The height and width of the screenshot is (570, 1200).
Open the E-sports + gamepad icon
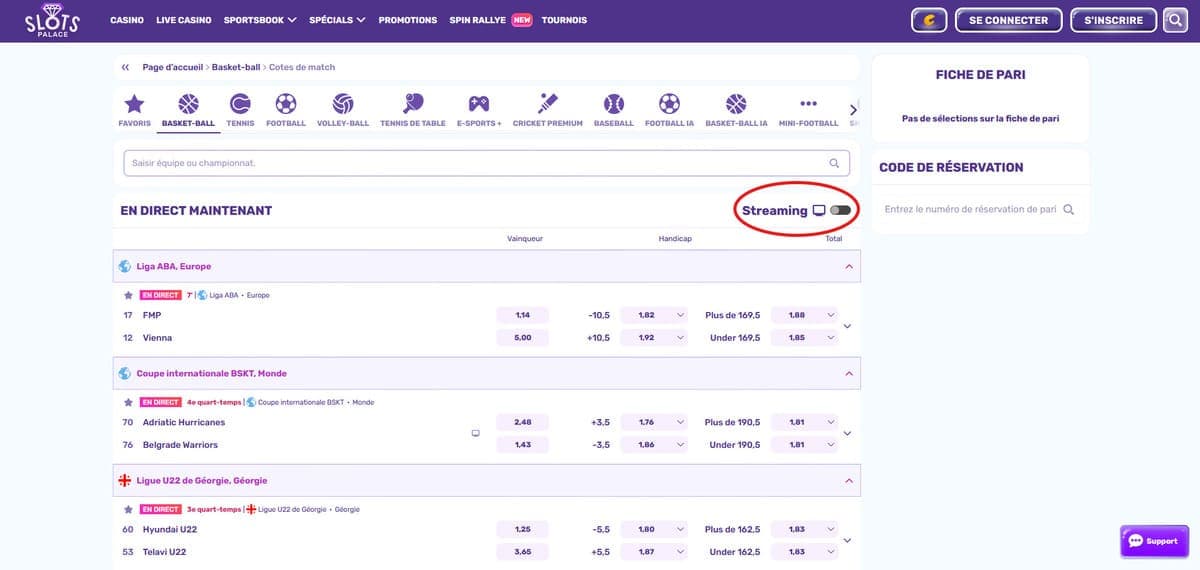pyautogui.click(x=479, y=110)
